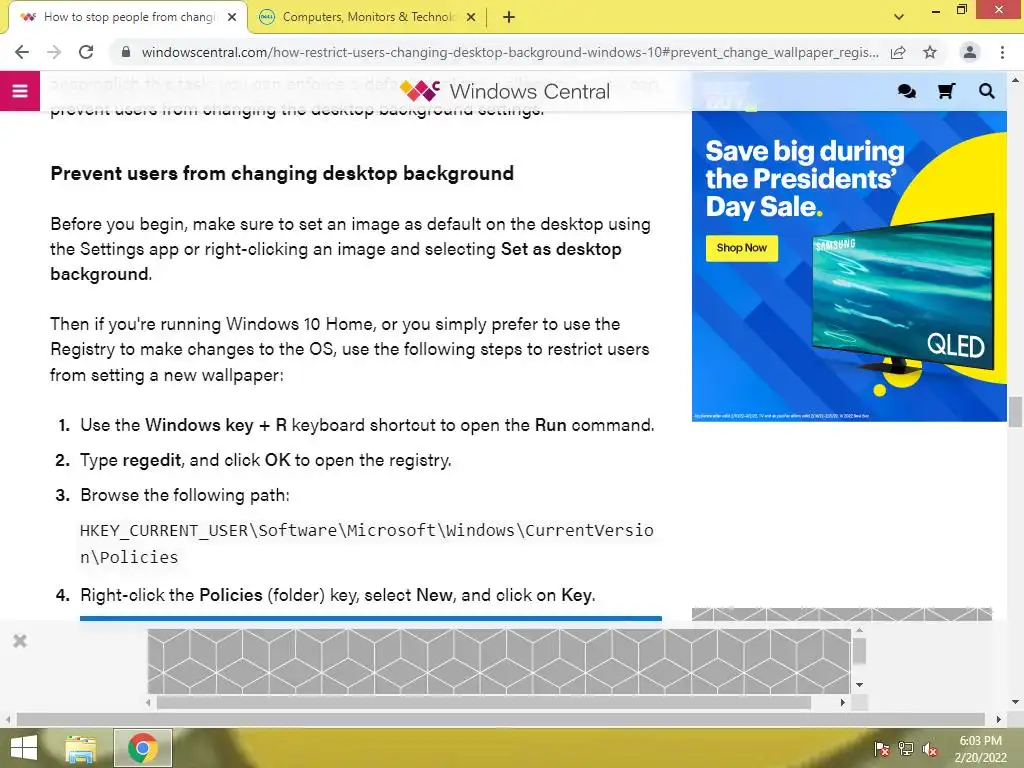Click the bottom banner ad placeholder
Screen dimensions: 1024x768
point(499,661)
